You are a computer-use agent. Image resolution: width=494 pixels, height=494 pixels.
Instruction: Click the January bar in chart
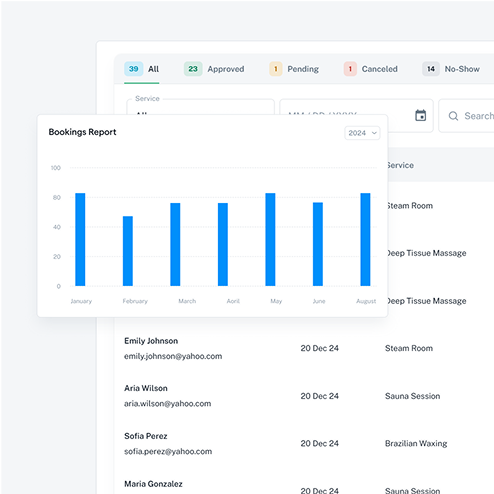80,239
